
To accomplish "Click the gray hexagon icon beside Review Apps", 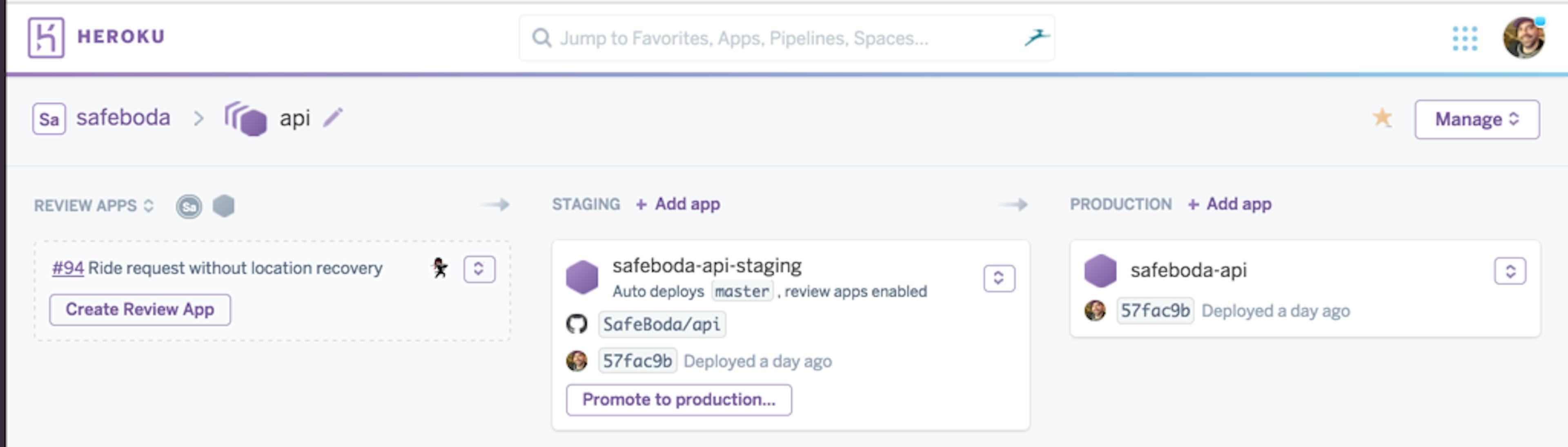I will pos(223,206).
